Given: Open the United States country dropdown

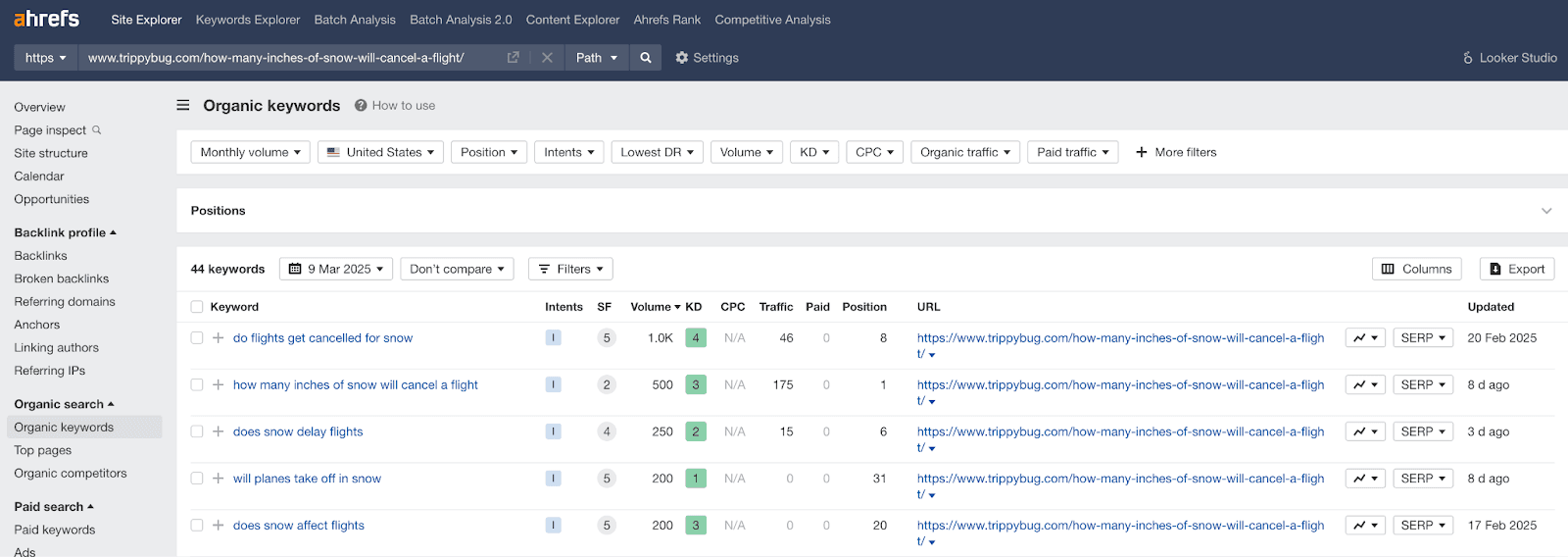Looking at the screenshot, I should tap(380, 152).
